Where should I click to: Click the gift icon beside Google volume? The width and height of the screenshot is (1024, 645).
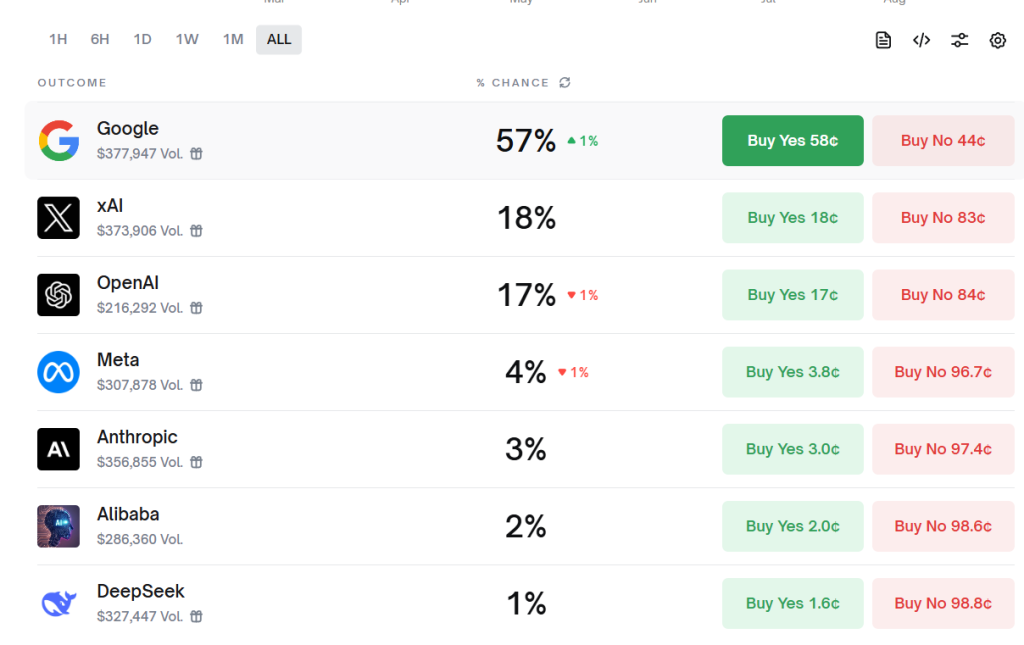coord(197,154)
